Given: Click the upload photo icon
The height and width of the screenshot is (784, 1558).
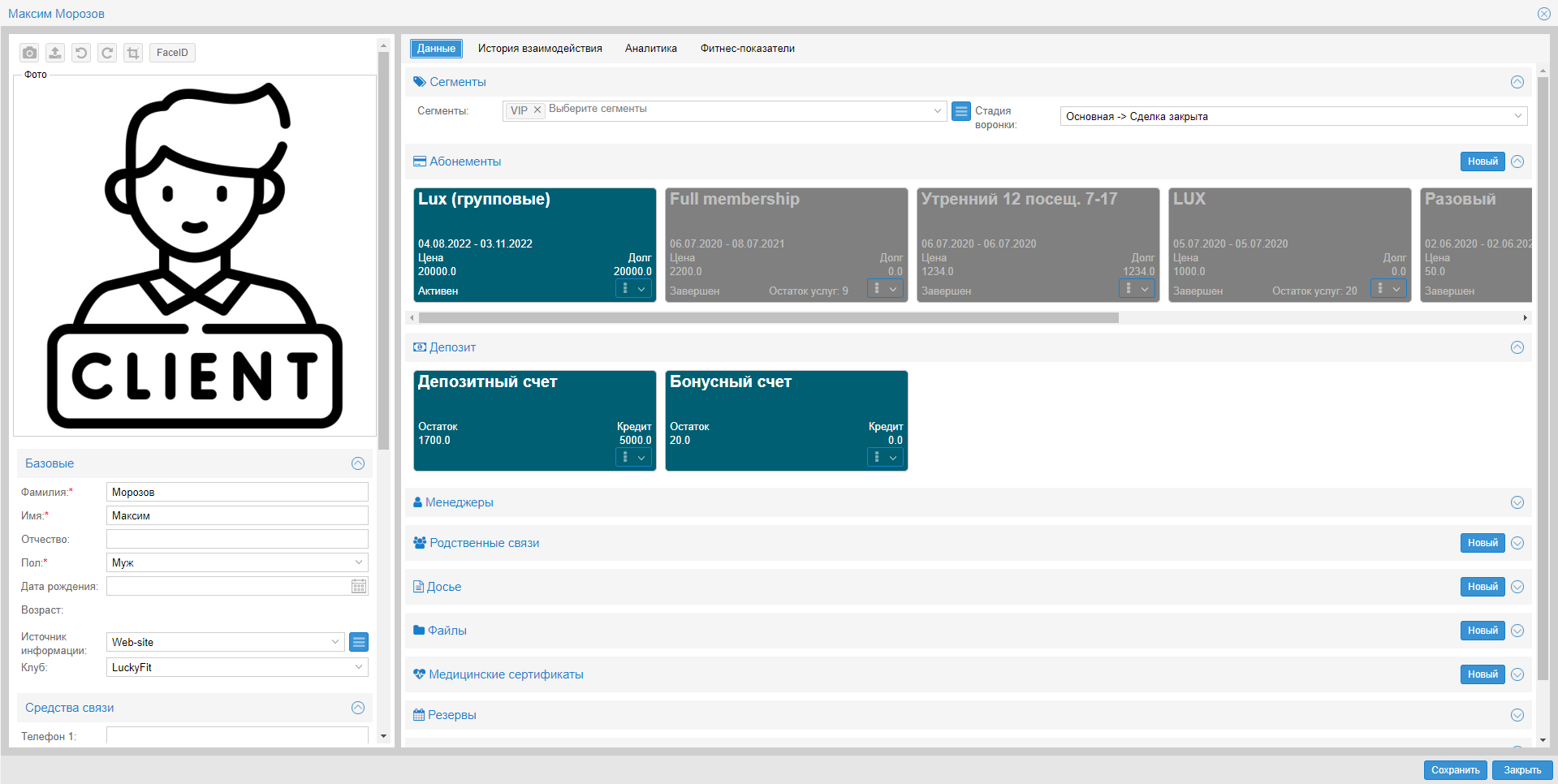Looking at the screenshot, I should (x=55, y=53).
